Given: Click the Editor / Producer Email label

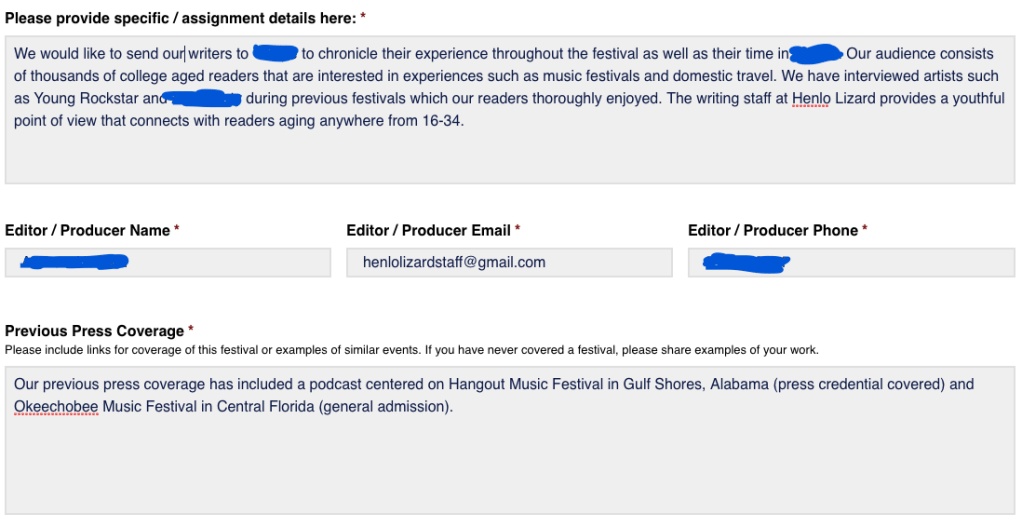Looking at the screenshot, I should [x=429, y=230].
